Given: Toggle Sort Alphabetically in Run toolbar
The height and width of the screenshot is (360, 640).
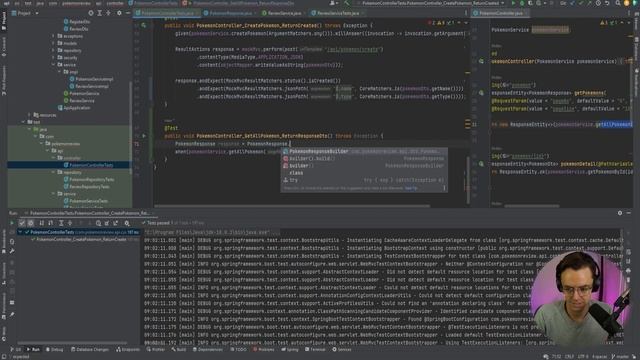Looking at the screenshot, I should click(x=41, y=223).
